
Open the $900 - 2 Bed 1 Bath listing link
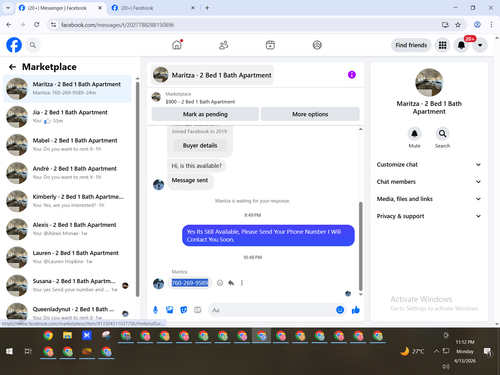(x=200, y=102)
